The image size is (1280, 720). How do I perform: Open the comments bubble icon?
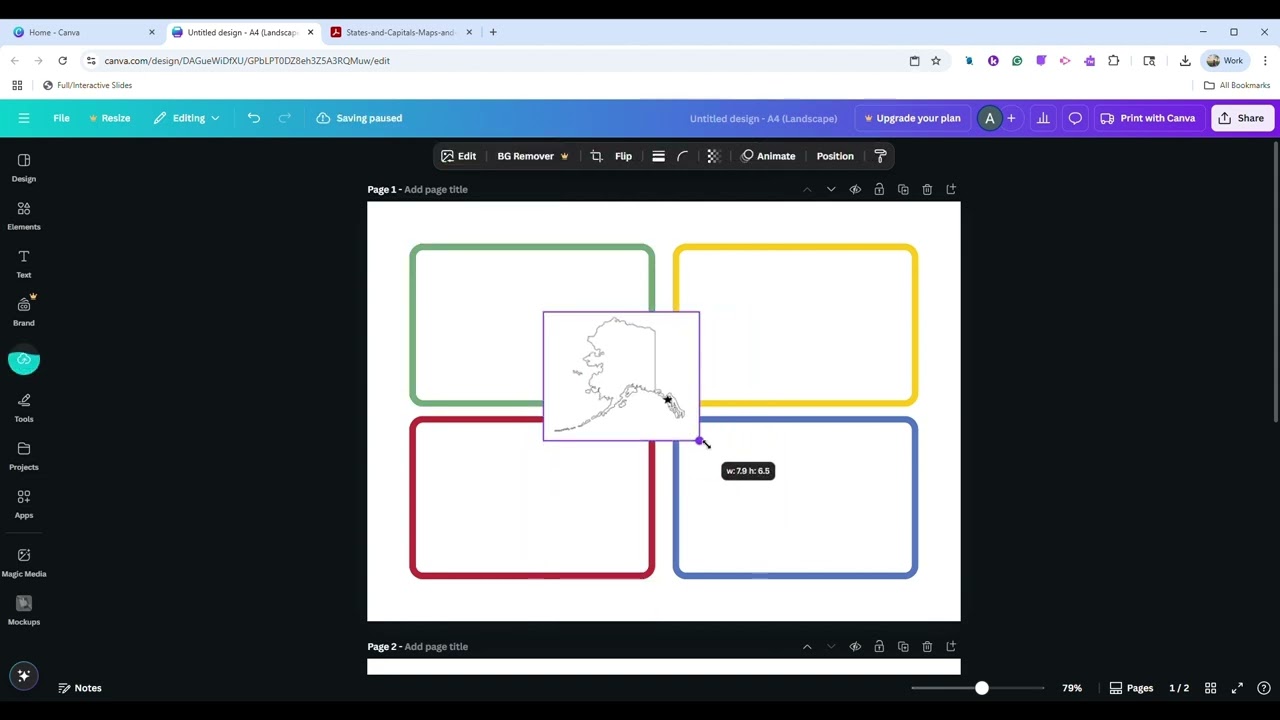coord(1075,118)
